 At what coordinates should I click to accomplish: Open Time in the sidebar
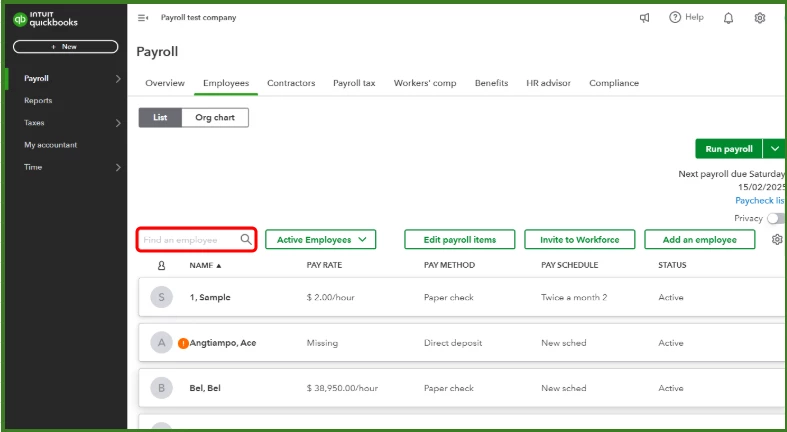pyautogui.click(x=33, y=167)
